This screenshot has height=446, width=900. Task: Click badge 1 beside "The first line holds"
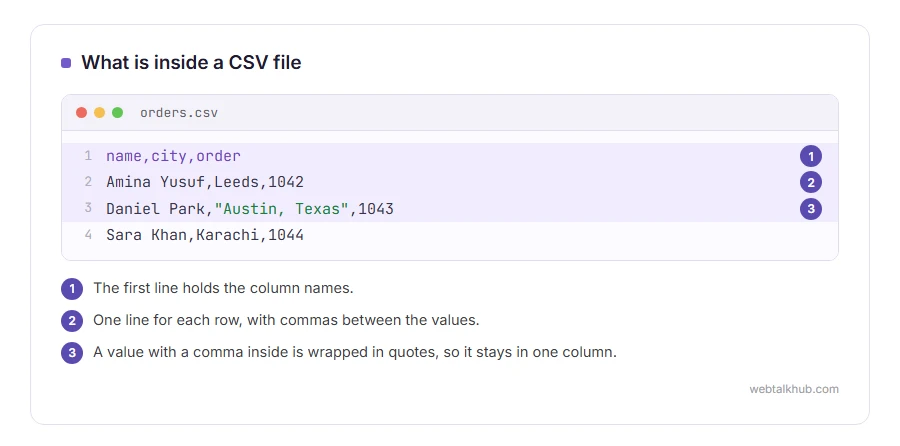click(72, 289)
